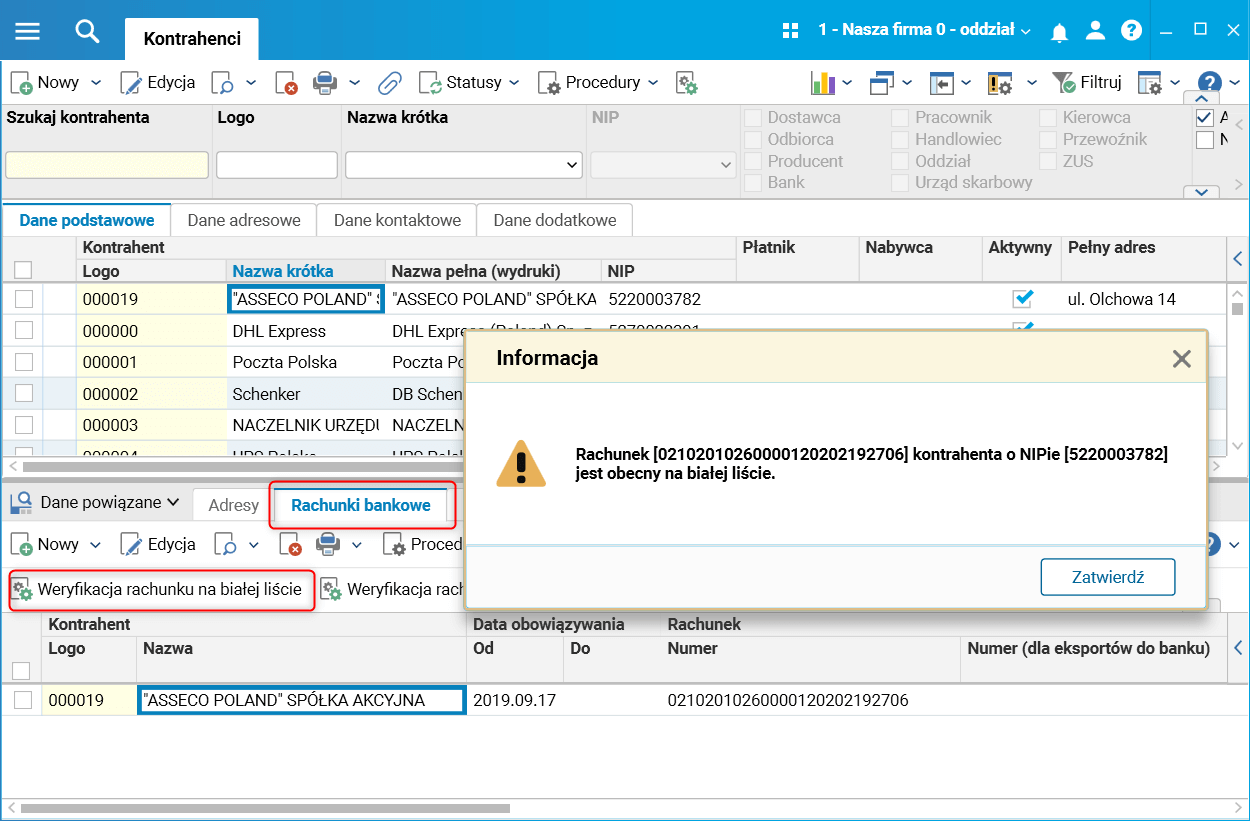
Task: Tick the checkbox for row 000019 in contractor list
Action: tap(24, 299)
